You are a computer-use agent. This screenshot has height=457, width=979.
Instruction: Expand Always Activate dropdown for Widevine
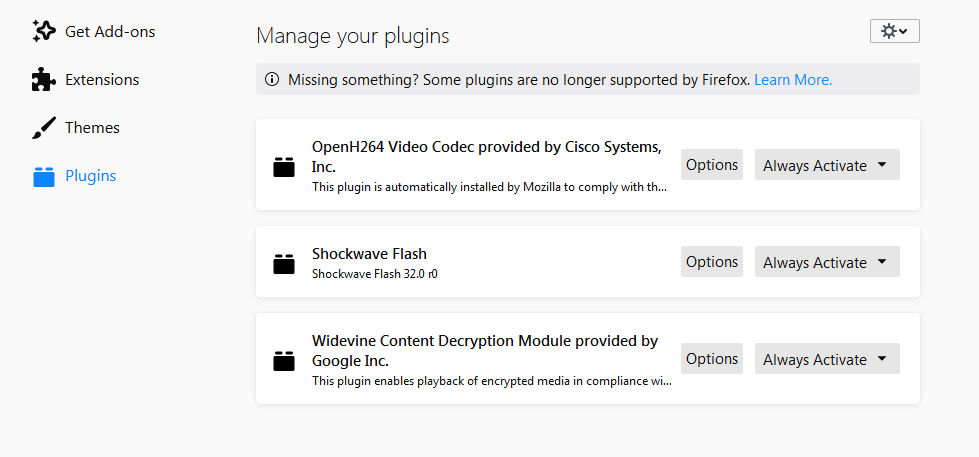point(827,358)
